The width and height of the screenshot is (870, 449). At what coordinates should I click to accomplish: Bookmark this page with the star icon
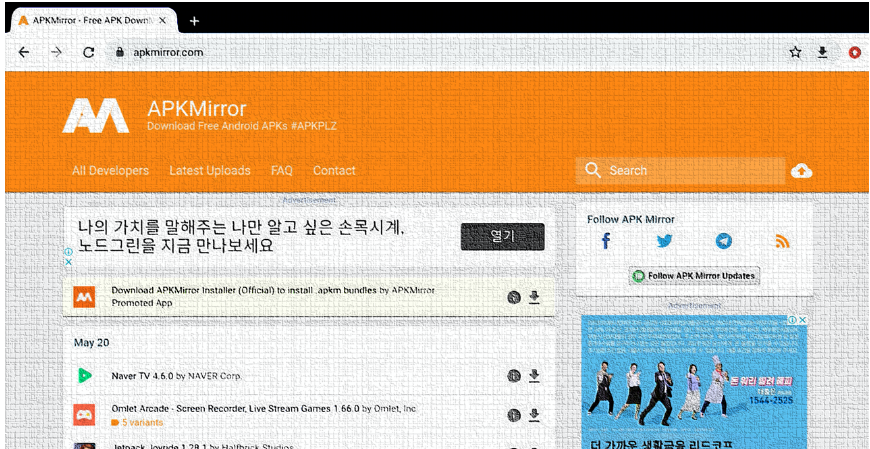point(796,52)
